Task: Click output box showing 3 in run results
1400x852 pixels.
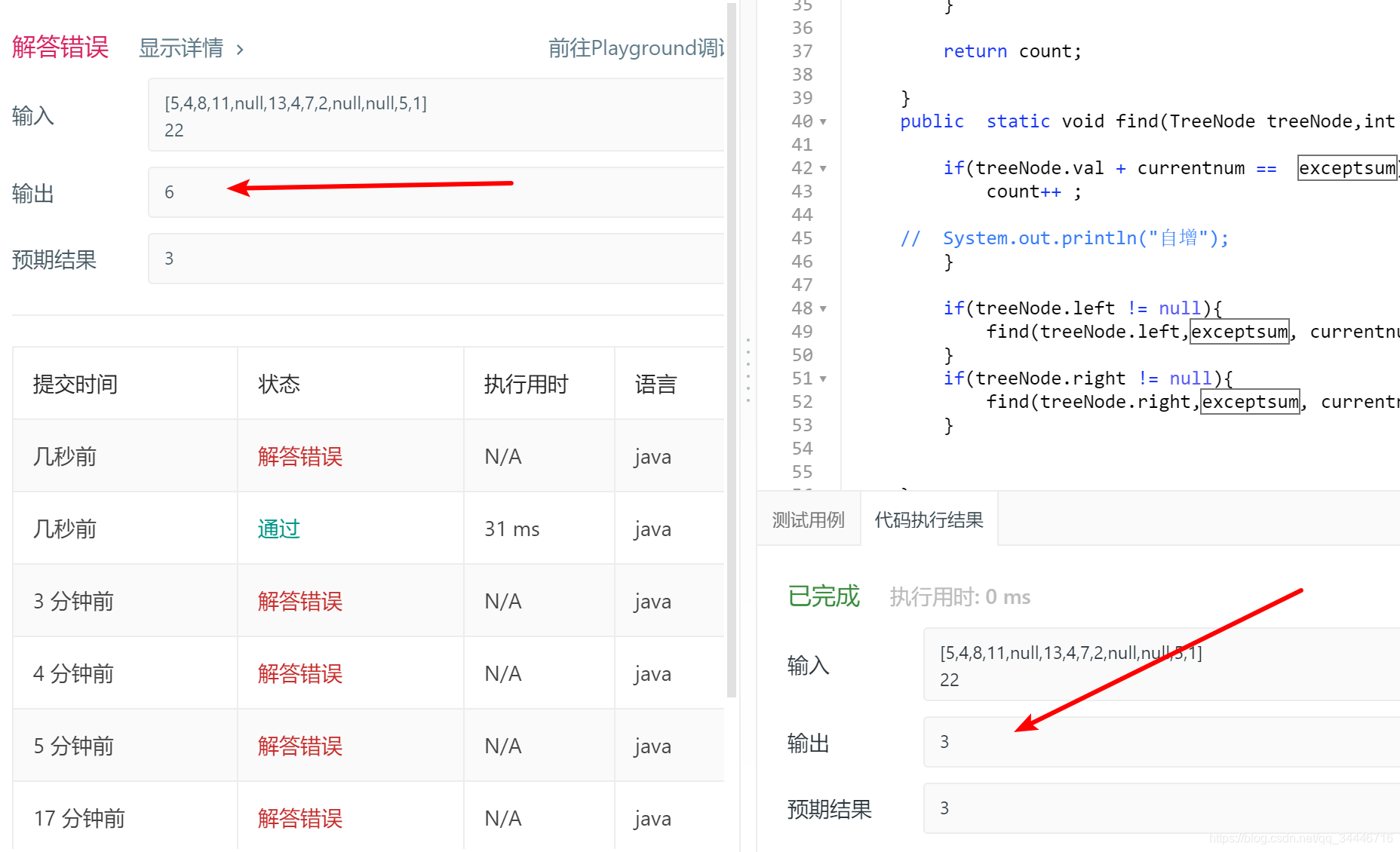Action: click(1162, 742)
